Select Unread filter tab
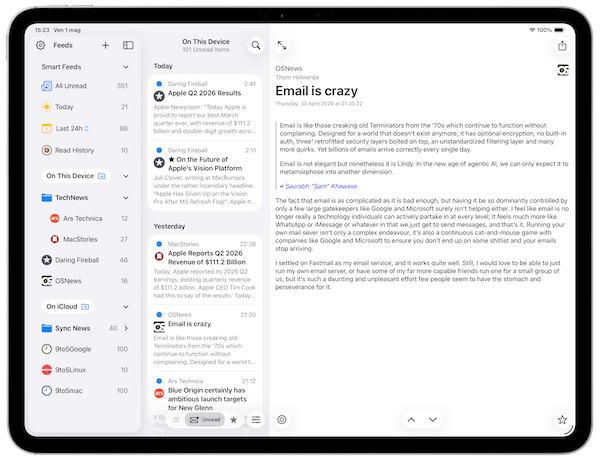This screenshot has height=460, width=600. coord(205,420)
